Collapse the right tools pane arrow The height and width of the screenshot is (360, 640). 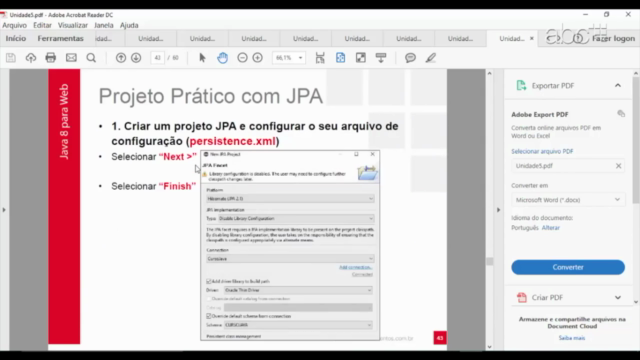498,210
